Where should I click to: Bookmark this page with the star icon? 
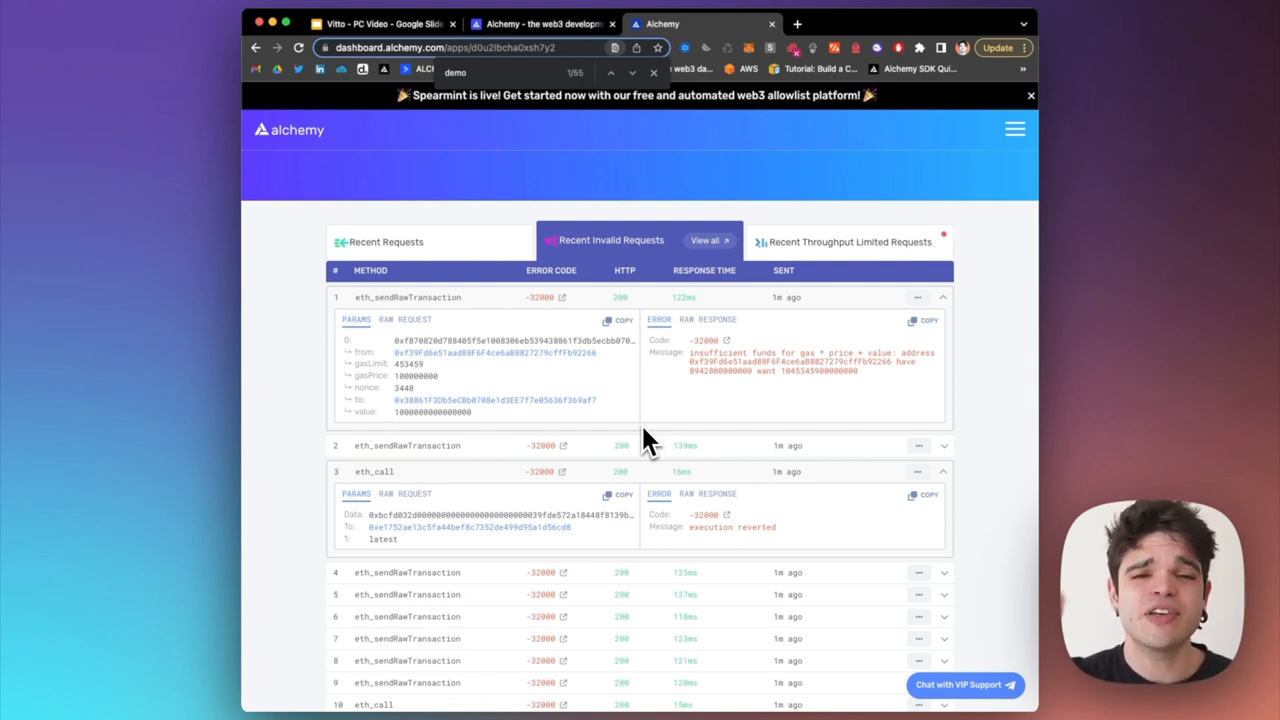point(657,48)
